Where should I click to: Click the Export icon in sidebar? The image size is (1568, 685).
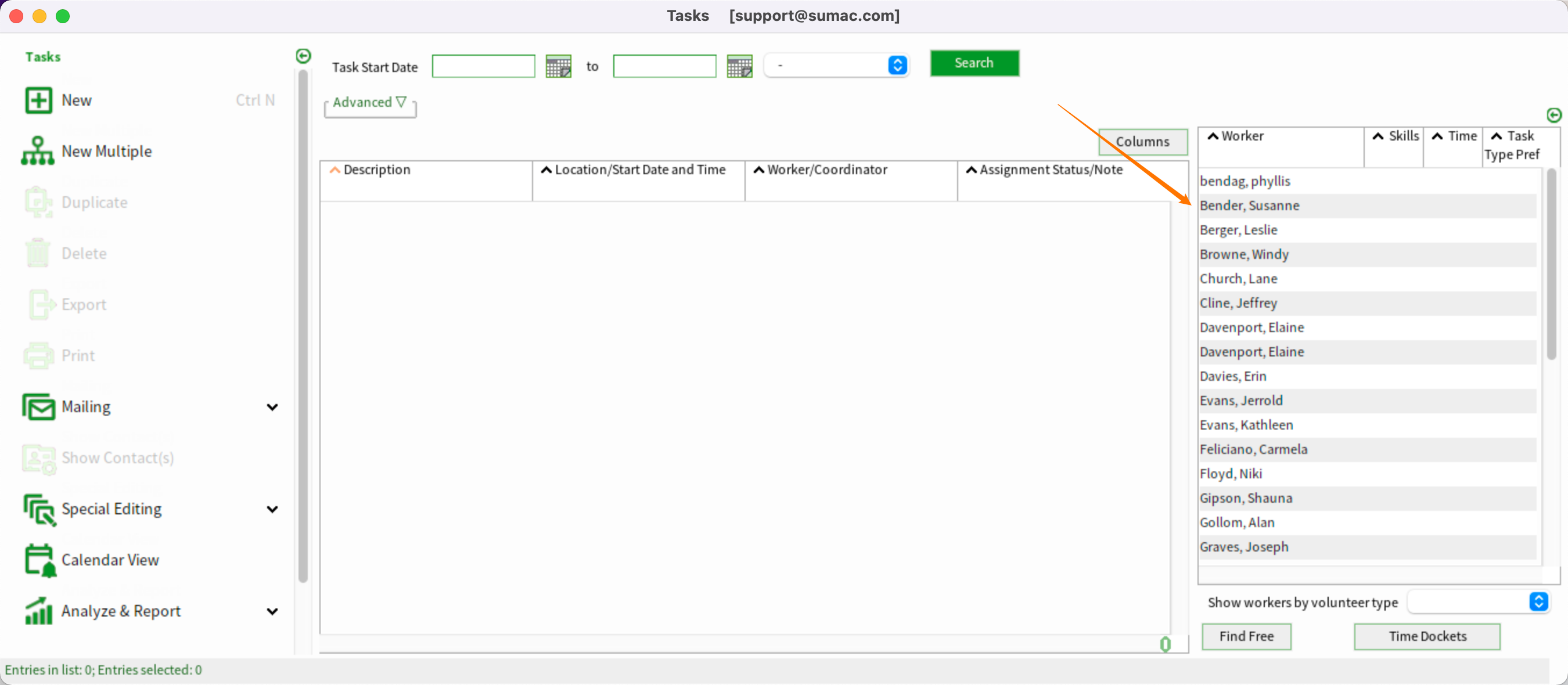[x=41, y=304]
